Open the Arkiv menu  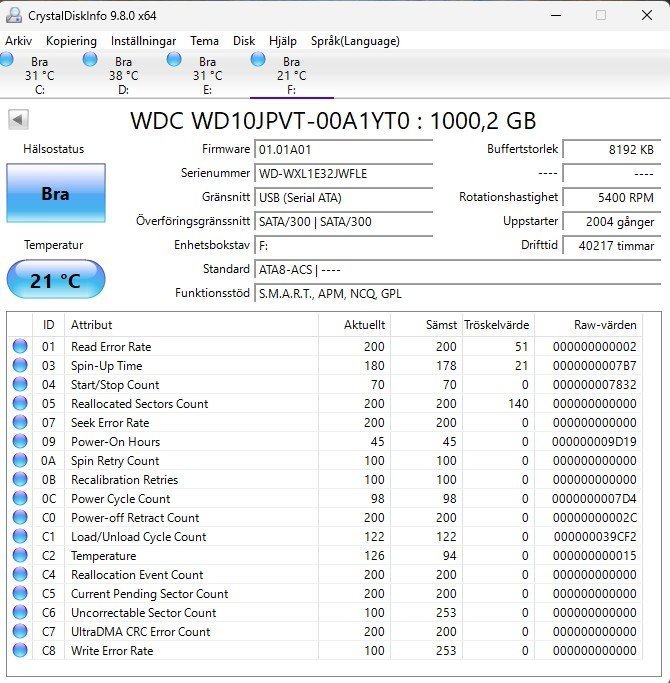(x=19, y=41)
